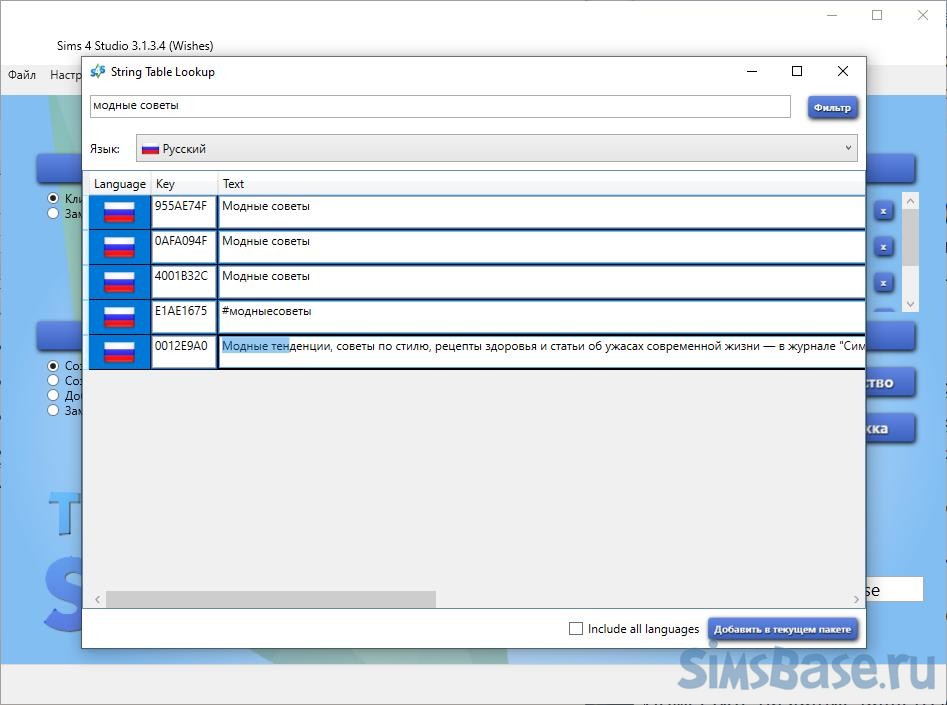The image size is (947, 705).
Task: Click the String Table Lookup title icon
Action: point(97,72)
